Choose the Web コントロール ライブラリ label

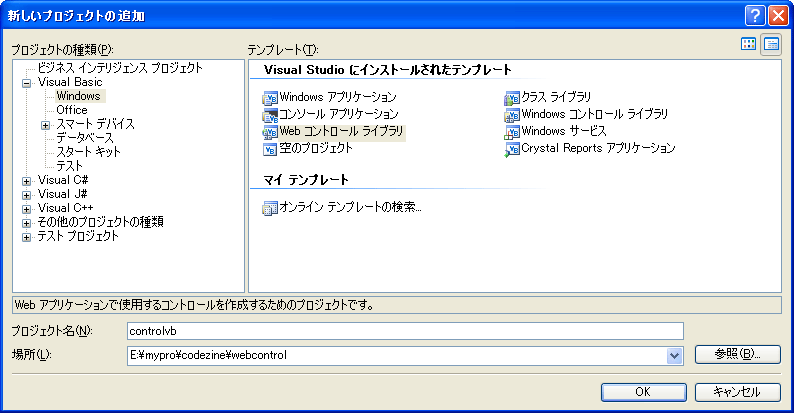342,132
